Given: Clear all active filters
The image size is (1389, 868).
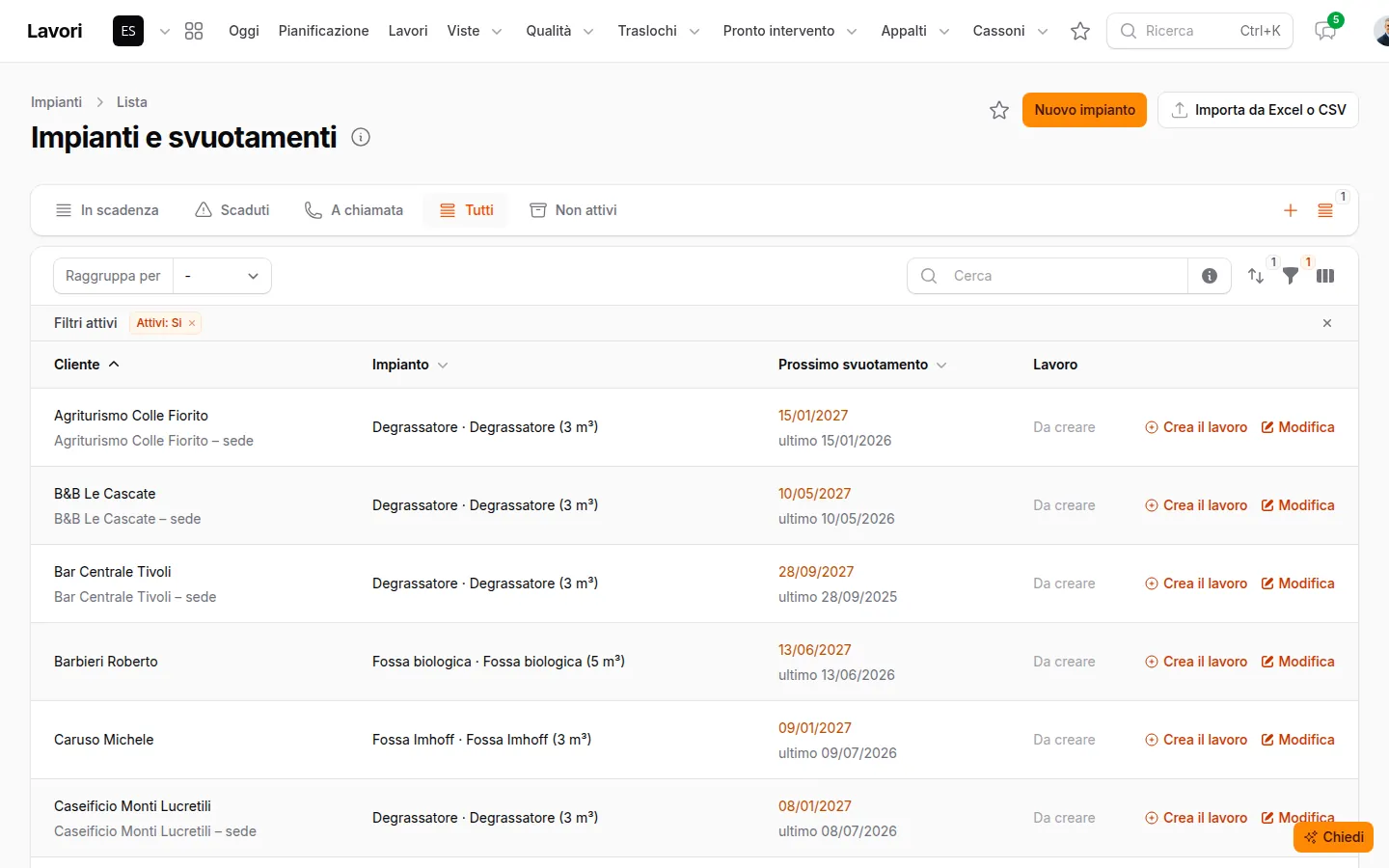Looking at the screenshot, I should tap(1327, 323).
